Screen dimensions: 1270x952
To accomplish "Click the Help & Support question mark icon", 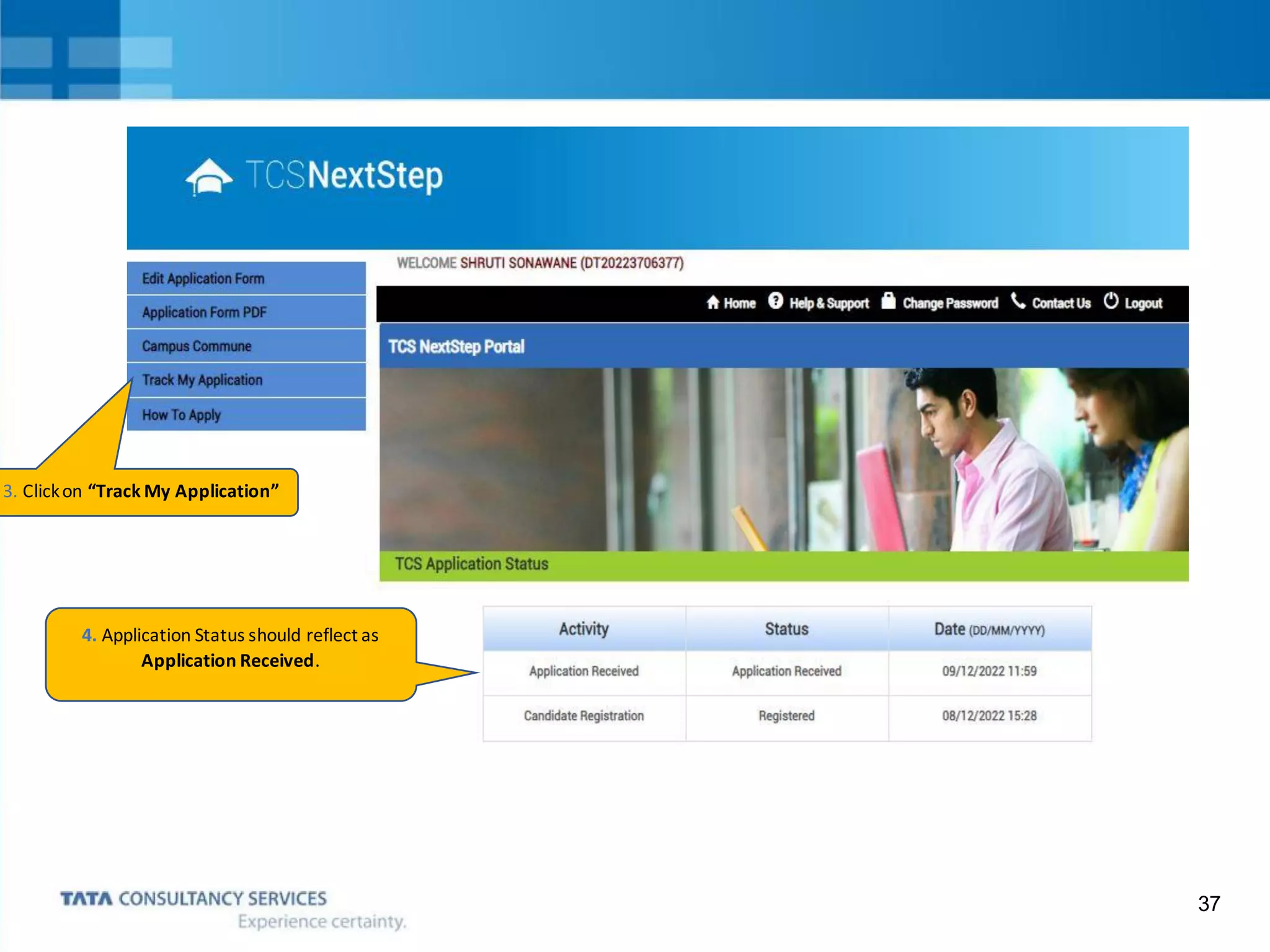I will (775, 301).
